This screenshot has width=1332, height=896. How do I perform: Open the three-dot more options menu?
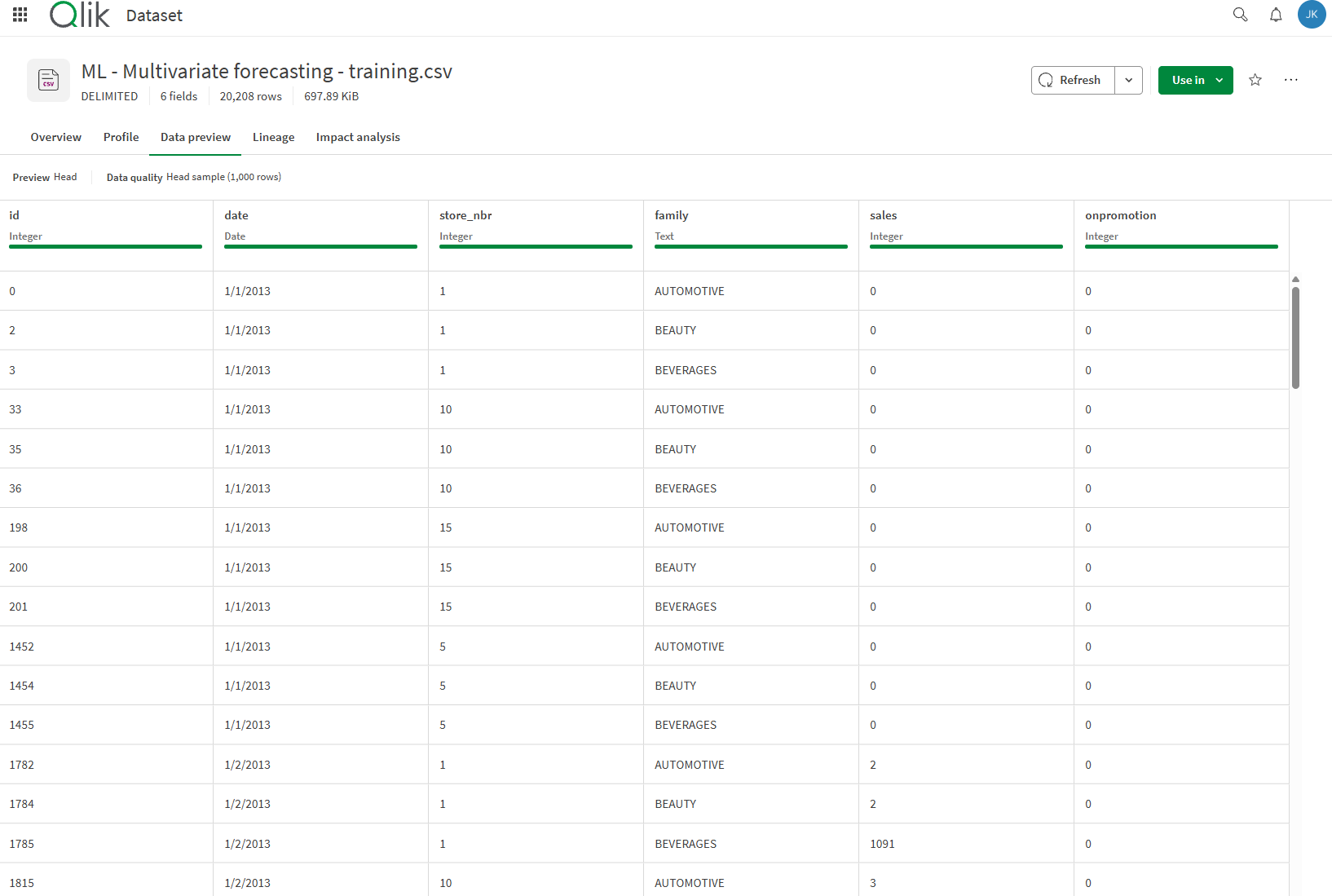pyautogui.click(x=1290, y=80)
